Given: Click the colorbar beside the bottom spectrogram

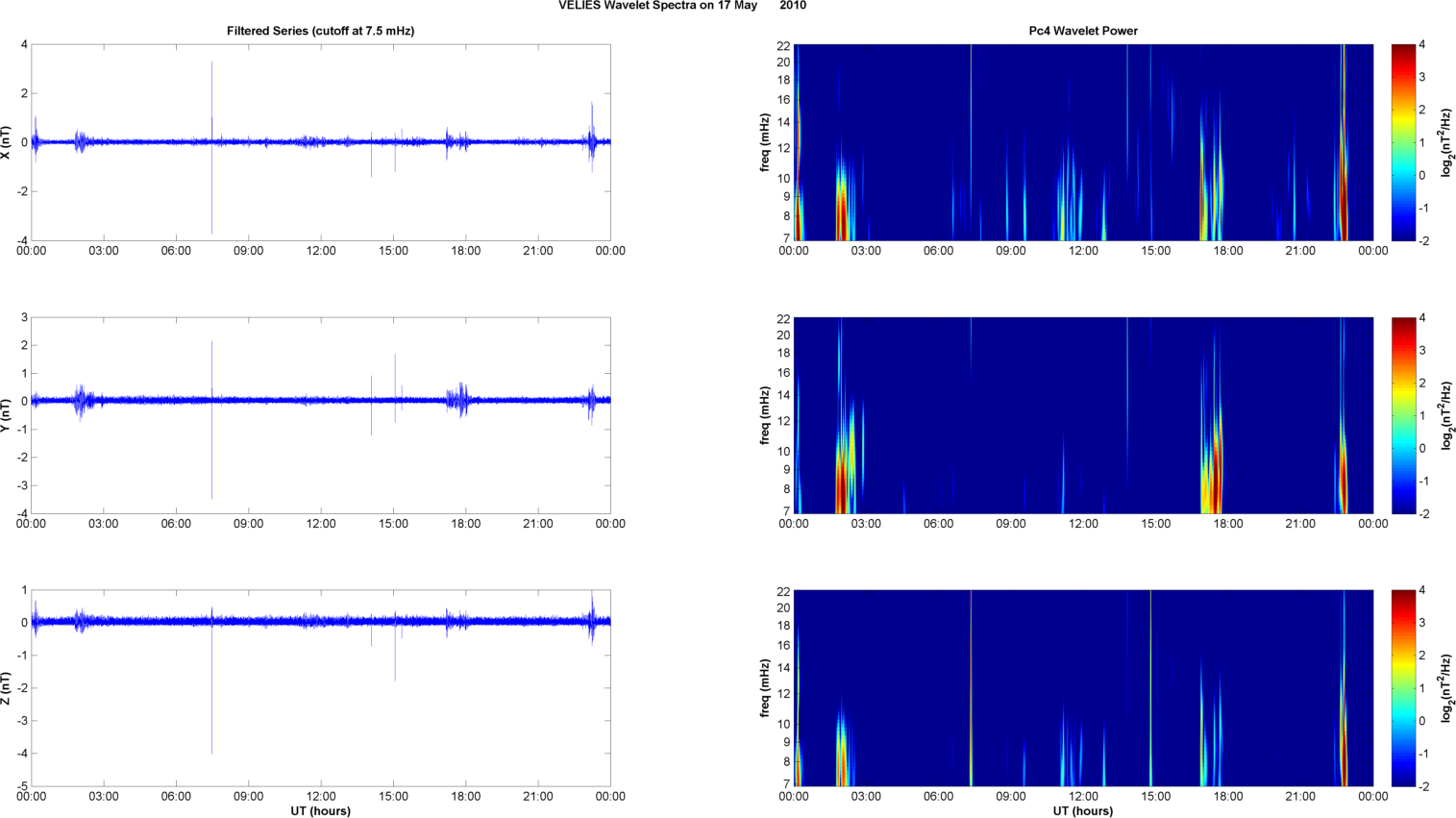Looking at the screenshot, I should [x=1403, y=688].
